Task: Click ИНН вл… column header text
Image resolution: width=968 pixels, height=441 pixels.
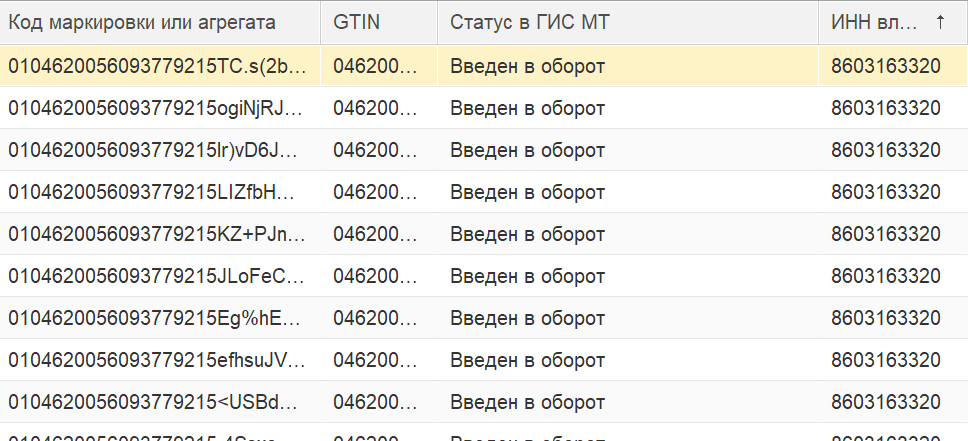Action: [x=874, y=22]
